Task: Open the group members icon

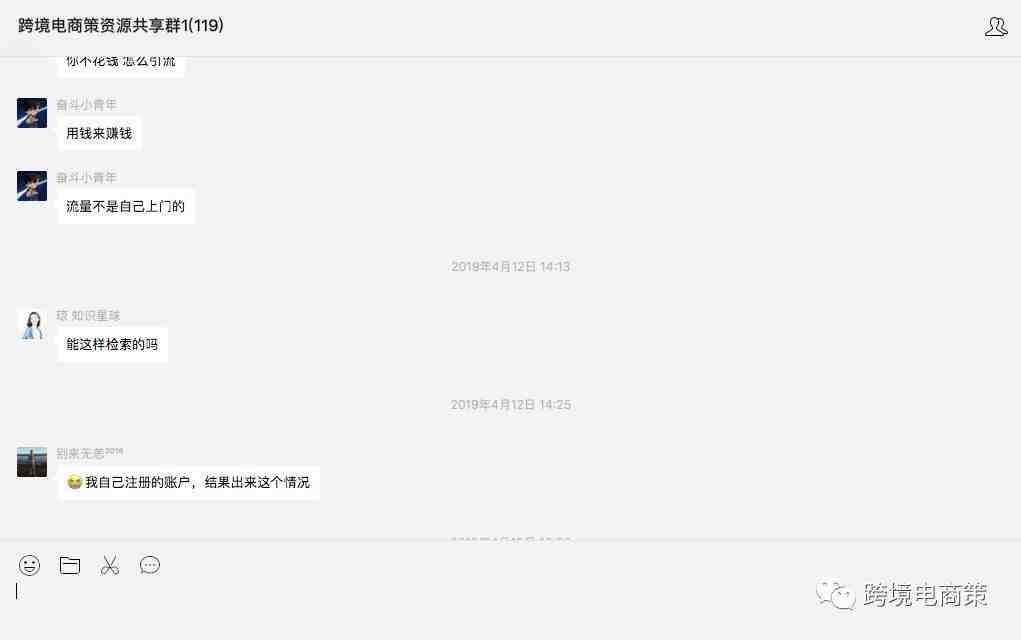Action: (996, 27)
